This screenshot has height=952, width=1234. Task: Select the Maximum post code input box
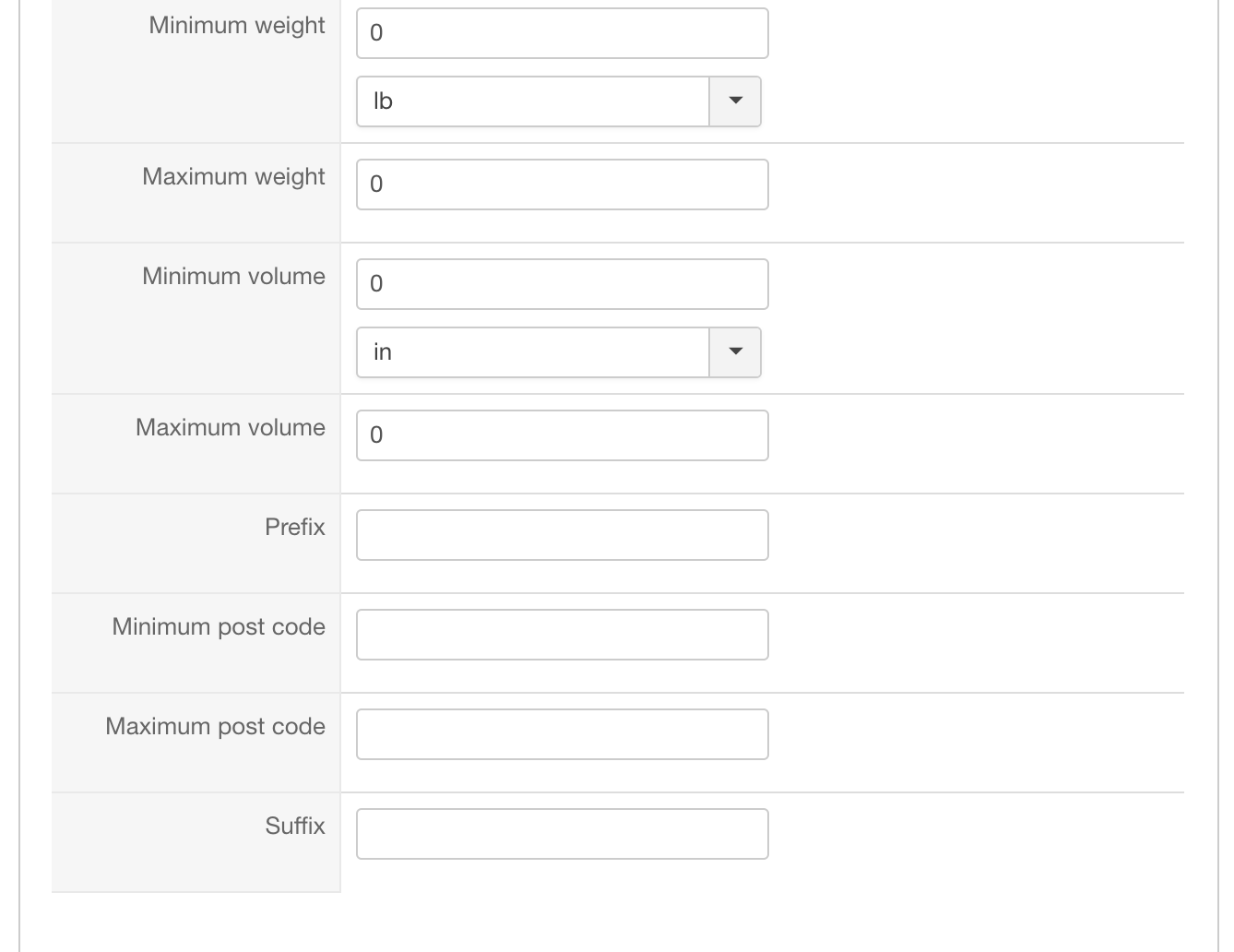click(x=562, y=734)
